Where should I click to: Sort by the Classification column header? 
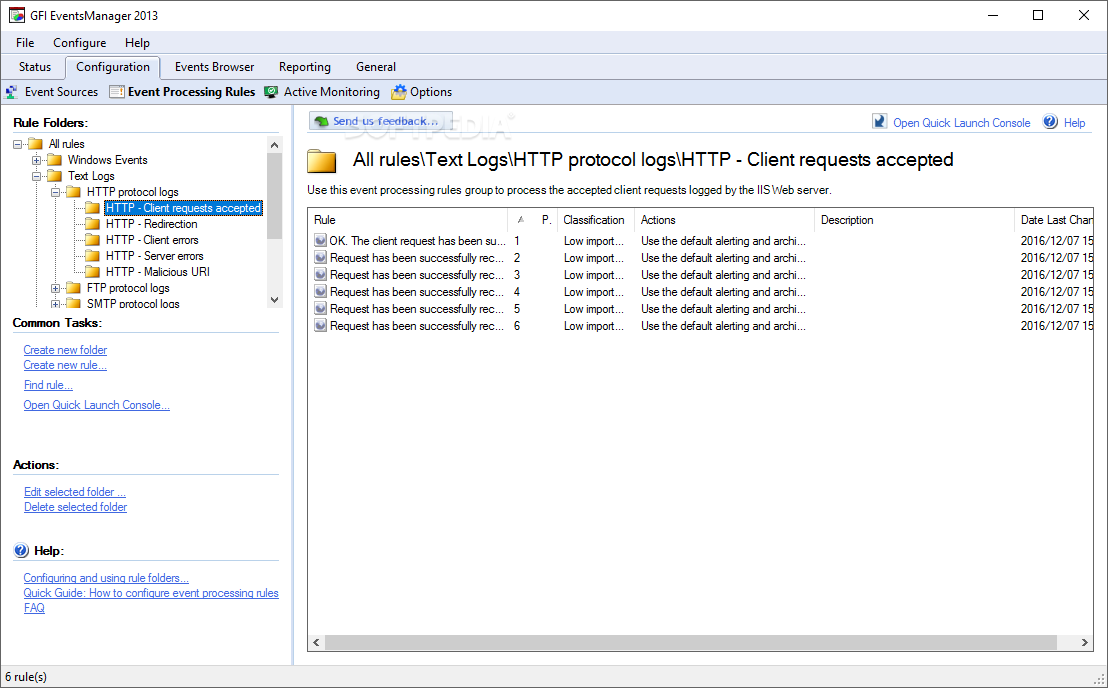click(x=596, y=220)
